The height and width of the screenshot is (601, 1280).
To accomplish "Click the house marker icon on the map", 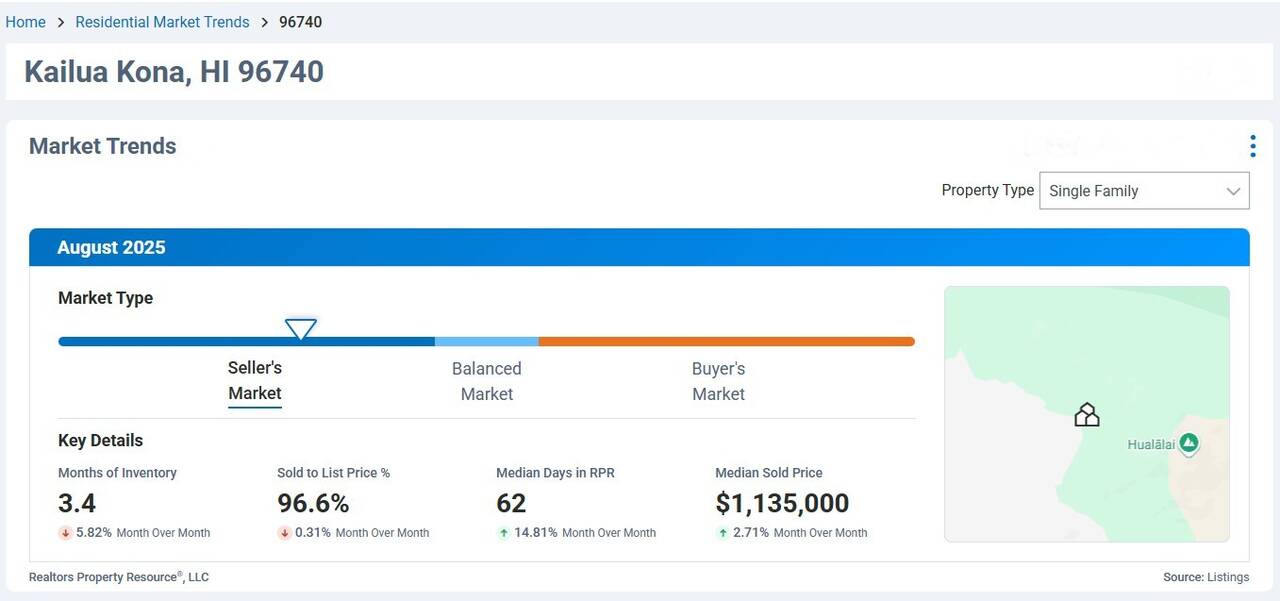I will 1086,414.
